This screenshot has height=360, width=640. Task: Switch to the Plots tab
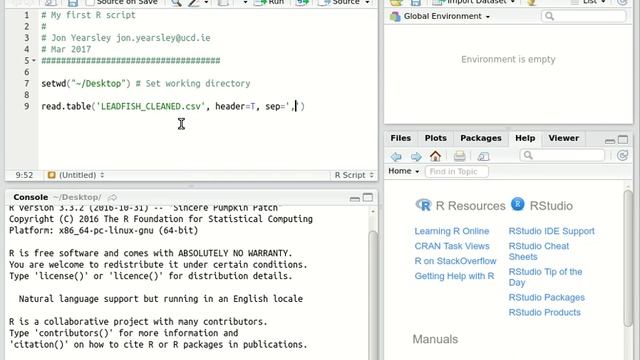pyautogui.click(x=436, y=138)
